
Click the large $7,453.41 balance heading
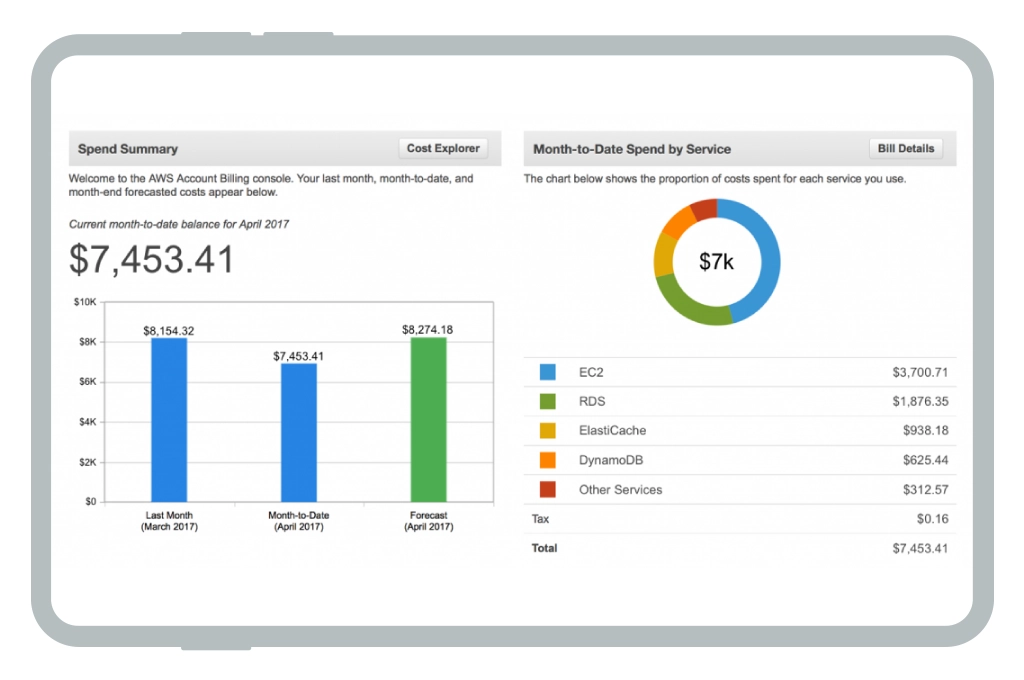(152, 259)
